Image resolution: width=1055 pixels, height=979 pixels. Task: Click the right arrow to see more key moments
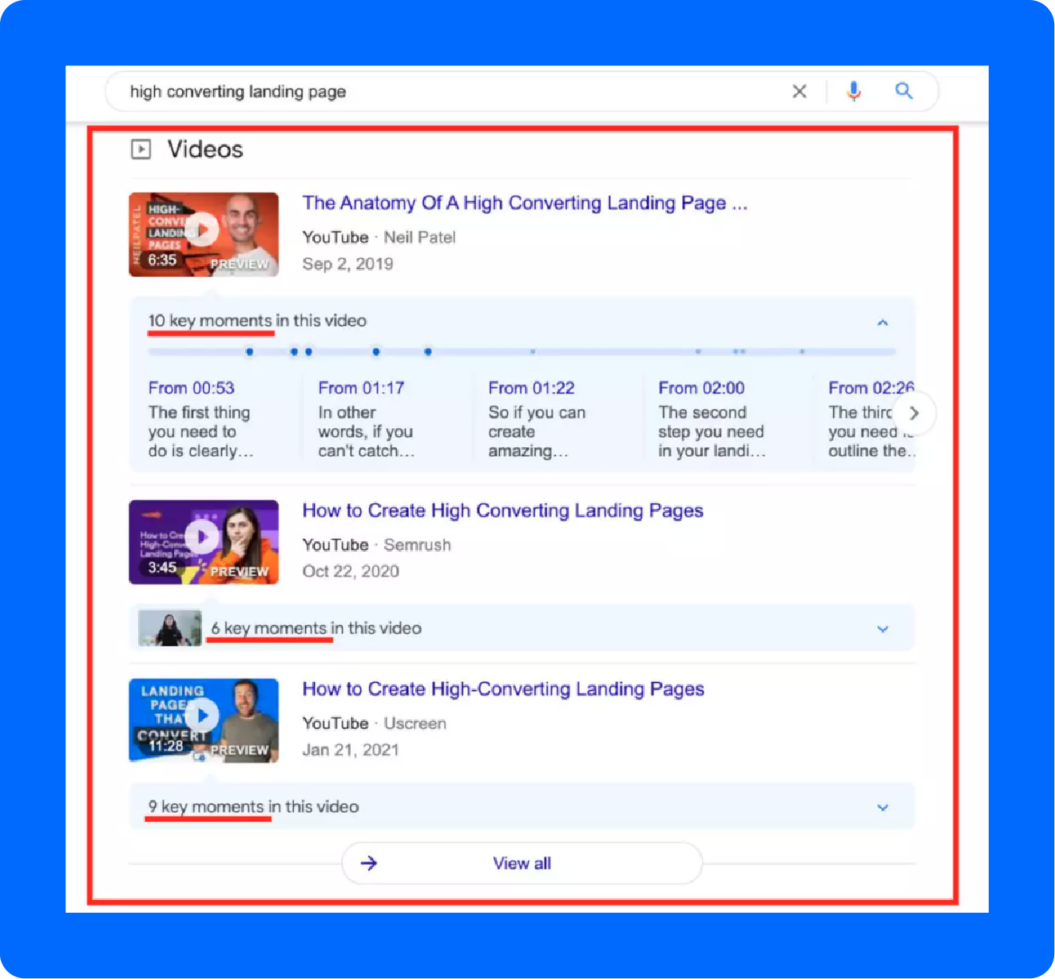tap(914, 412)
